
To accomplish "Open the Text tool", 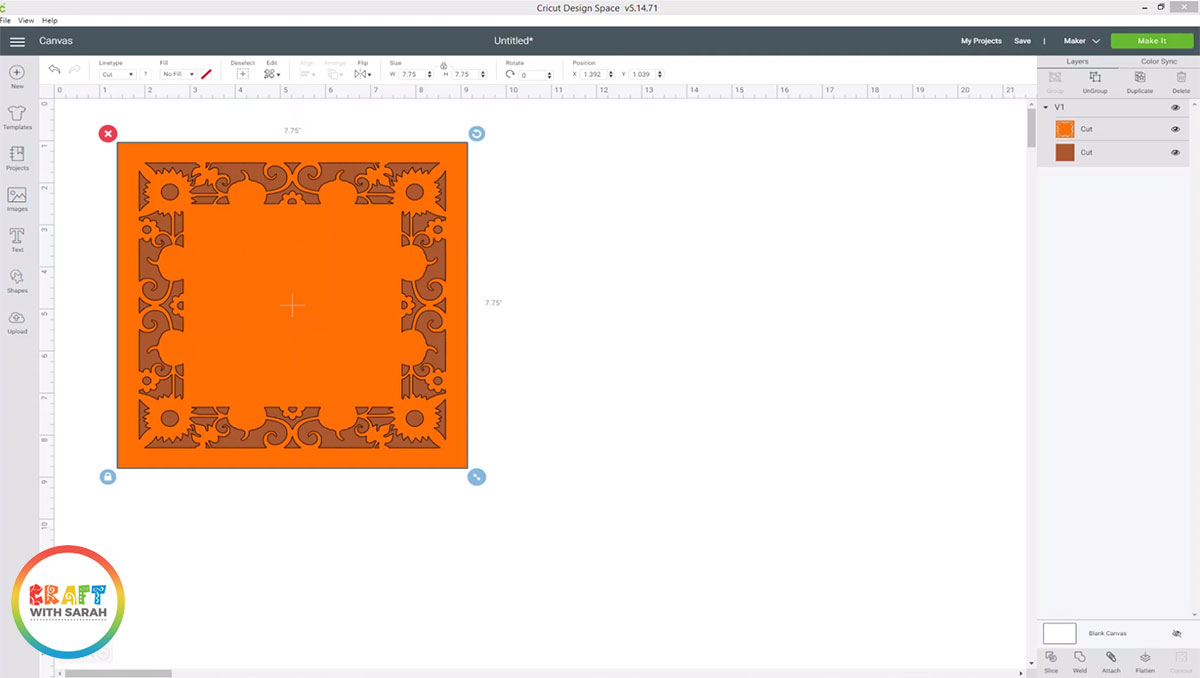I will (17, 238).
